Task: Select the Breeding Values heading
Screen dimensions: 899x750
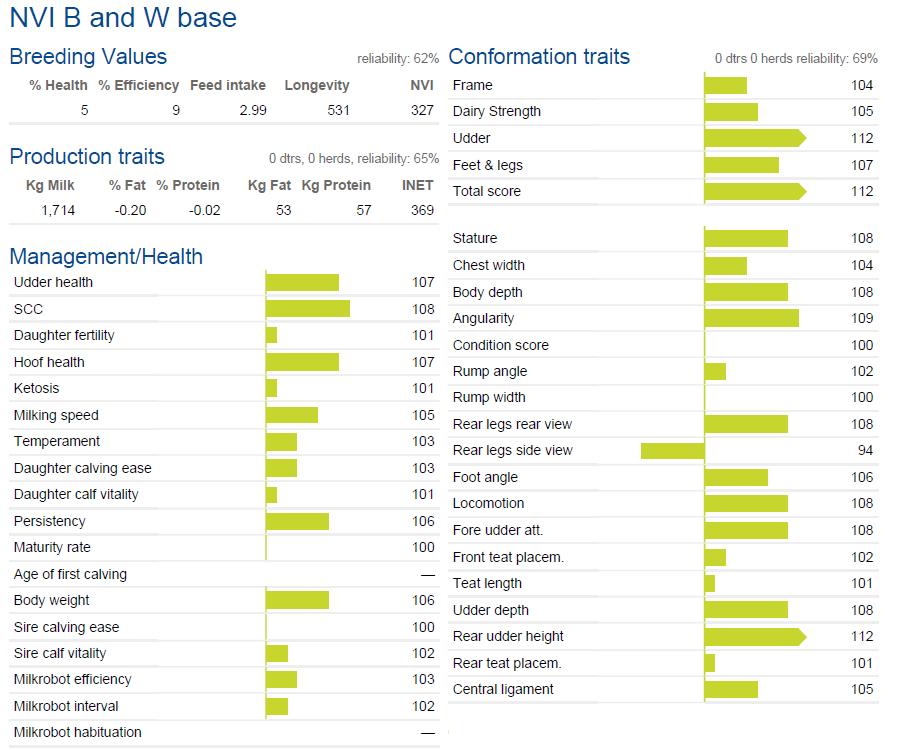Action: click(88, 57)
